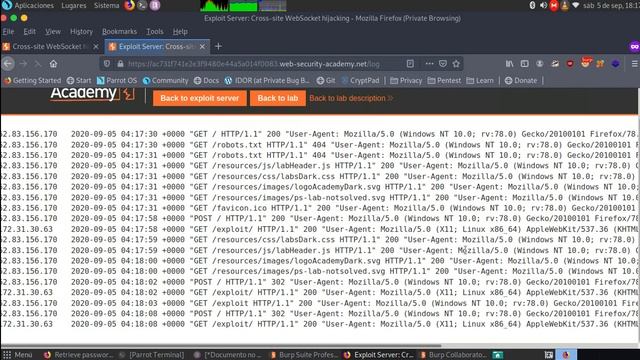Open the Sistema panel menu

pyautogui.click(x=106, y=5)
